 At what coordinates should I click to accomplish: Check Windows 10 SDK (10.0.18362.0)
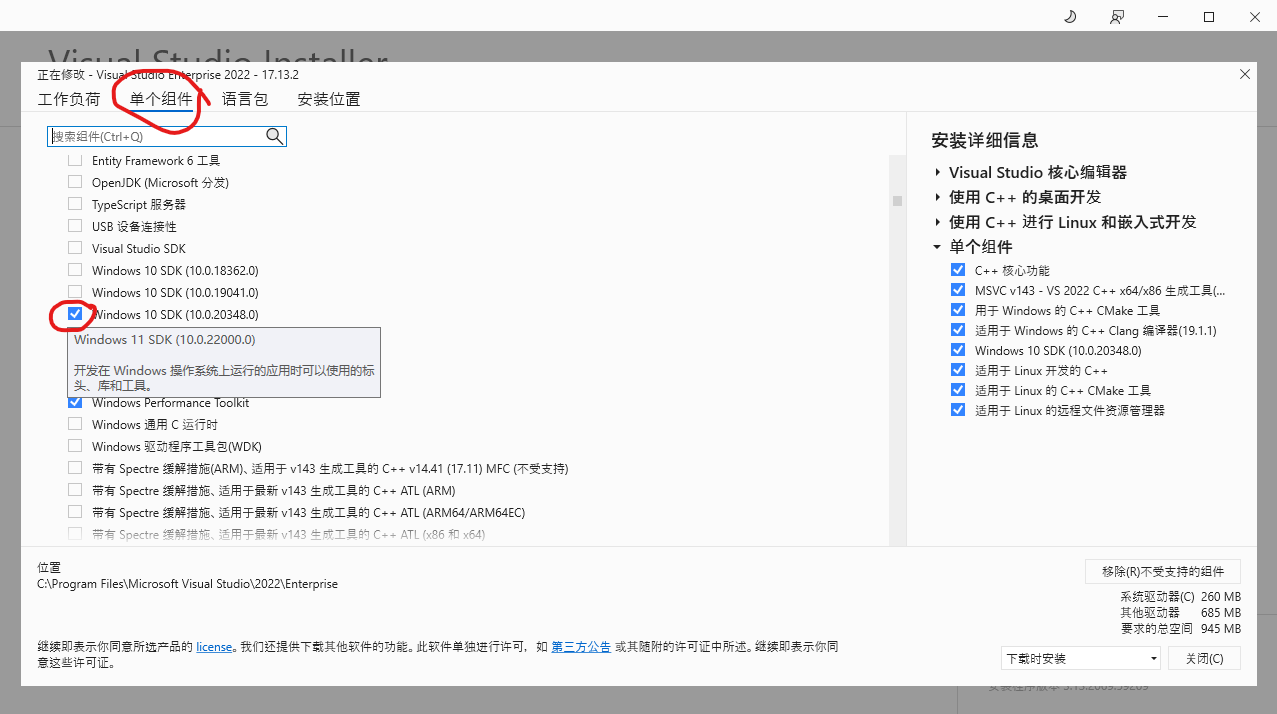[75, 270]
